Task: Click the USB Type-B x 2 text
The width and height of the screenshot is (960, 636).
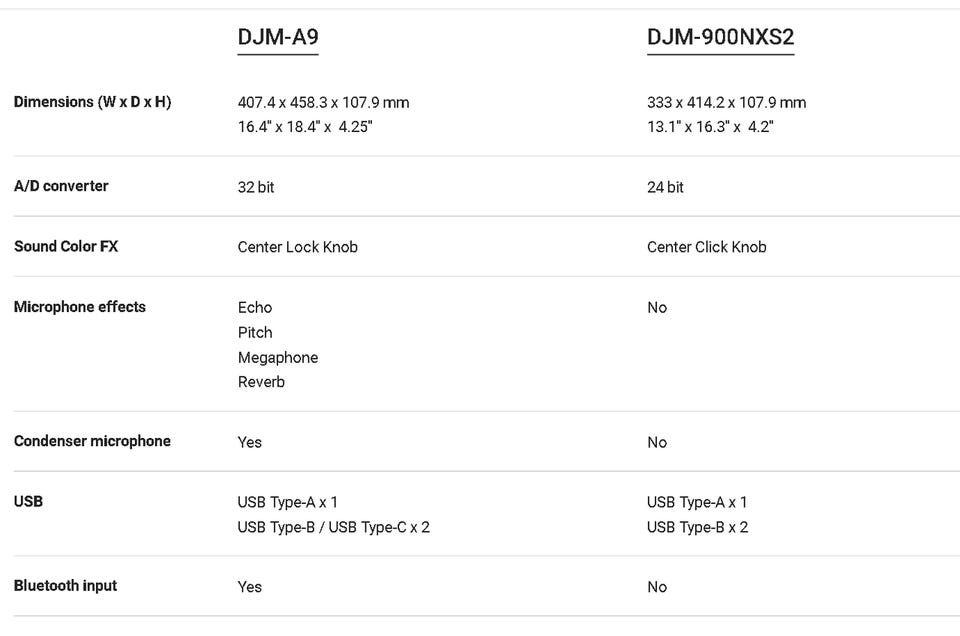Action: pos(697,527)
